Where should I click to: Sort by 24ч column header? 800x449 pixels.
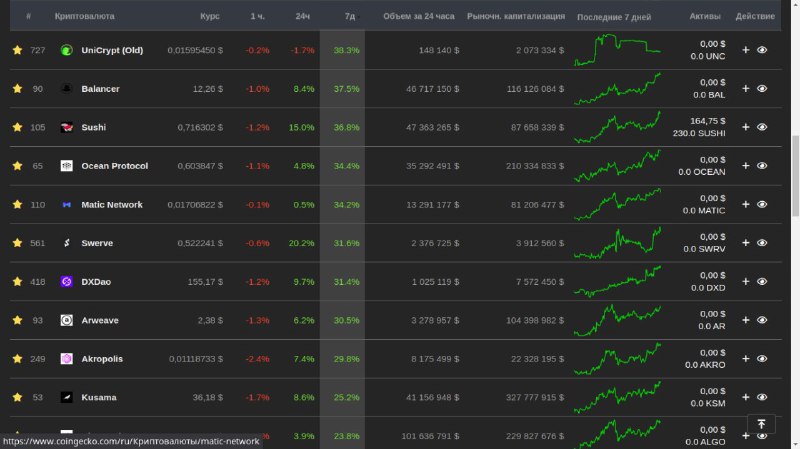click(x=303, y=16)
